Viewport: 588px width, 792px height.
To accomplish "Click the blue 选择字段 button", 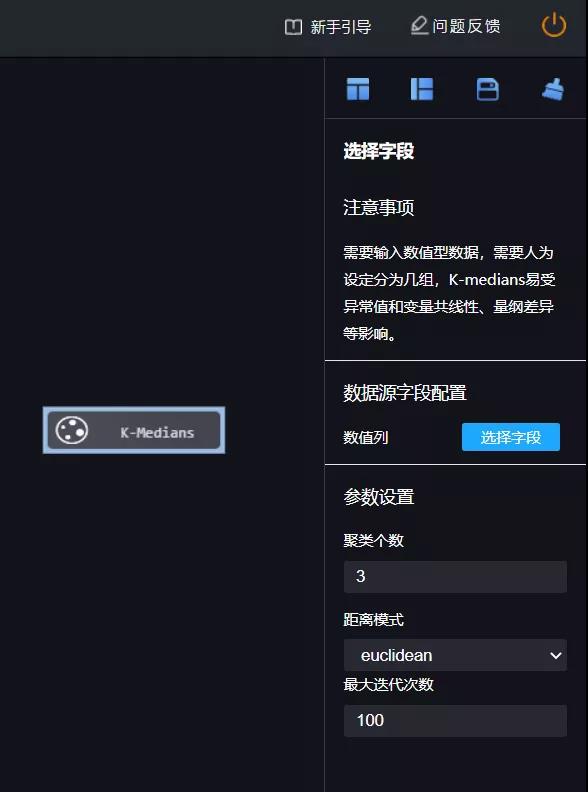I will [x=511, y=437].
